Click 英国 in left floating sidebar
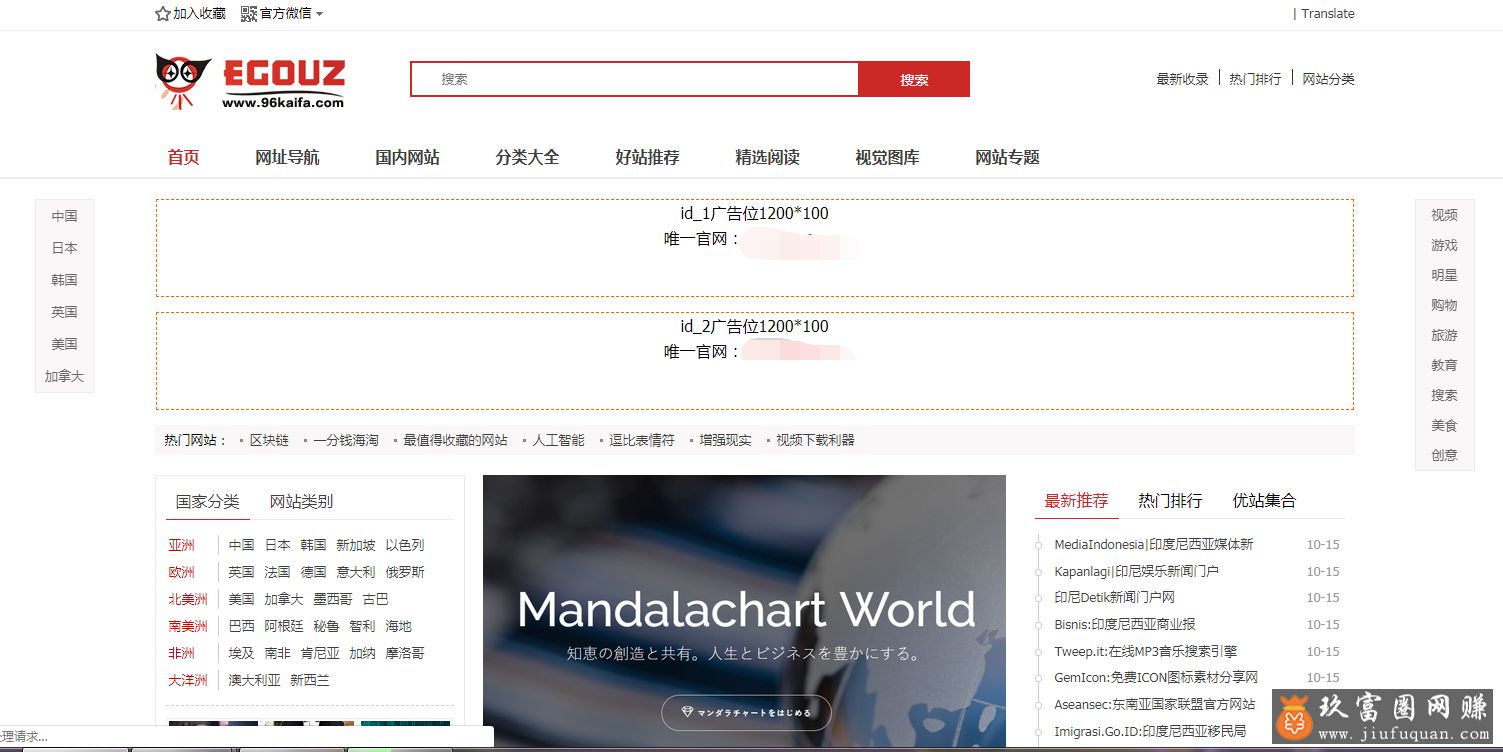This screenshot has height=752, width=1503. [65, 312]
